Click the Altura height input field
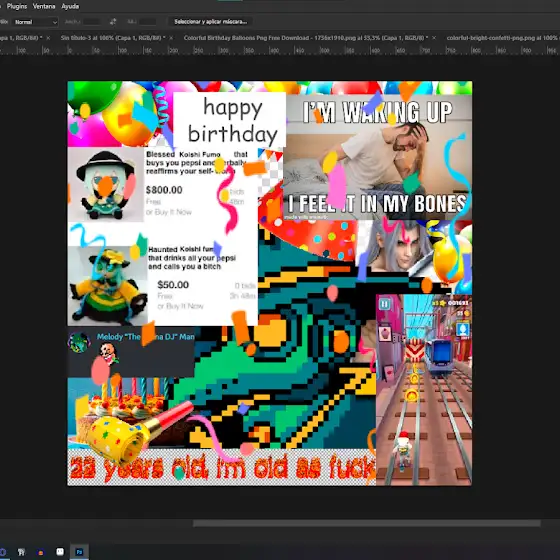Viewport: 560px width, 560px height. 148,22
